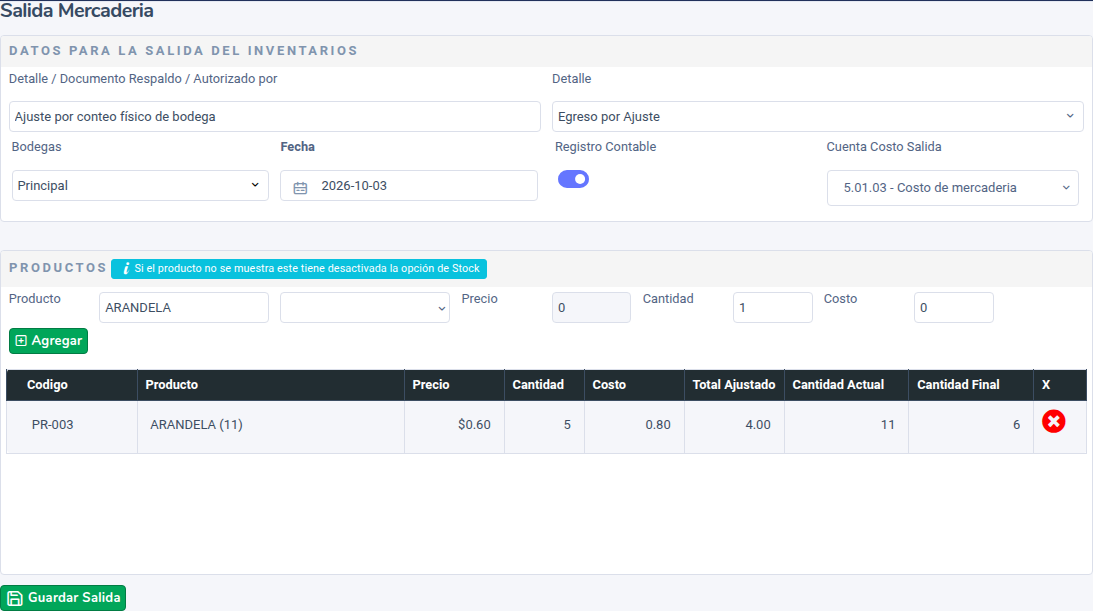Click the calendar icon in Fecha field
This screenshot has height=611, width=1093.
click(x=300, y=187)
